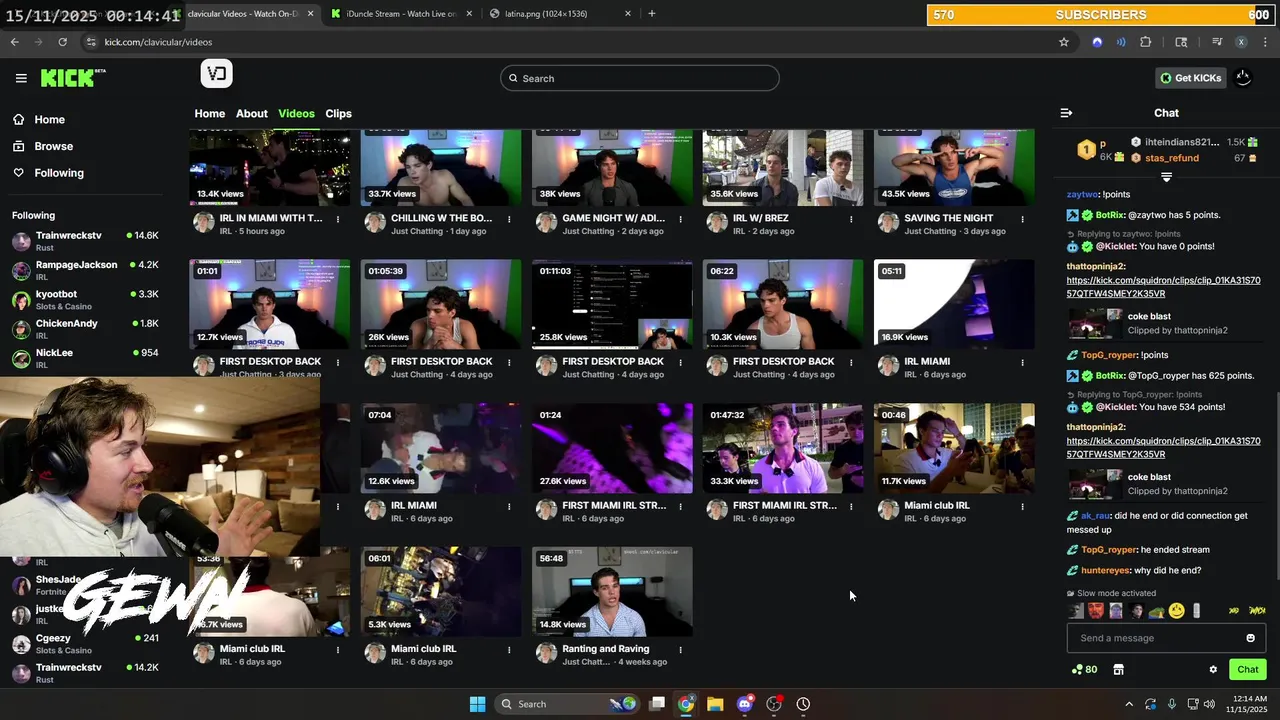The image size is (1280, 720).
Task: Switch to the latina.png browser tab
Action: (x=561, y=13)
